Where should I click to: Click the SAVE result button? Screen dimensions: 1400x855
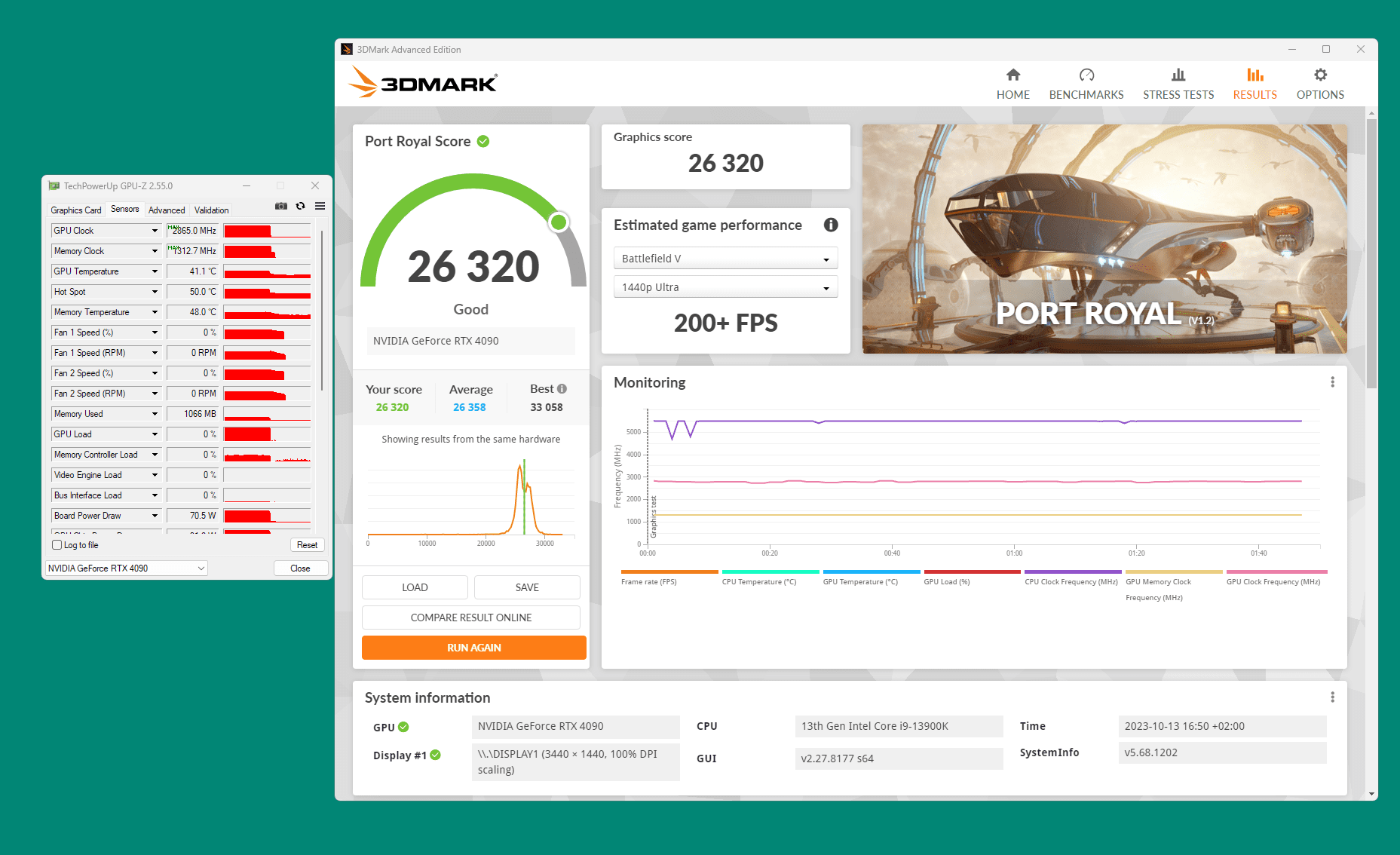click(x=527, y=587)
